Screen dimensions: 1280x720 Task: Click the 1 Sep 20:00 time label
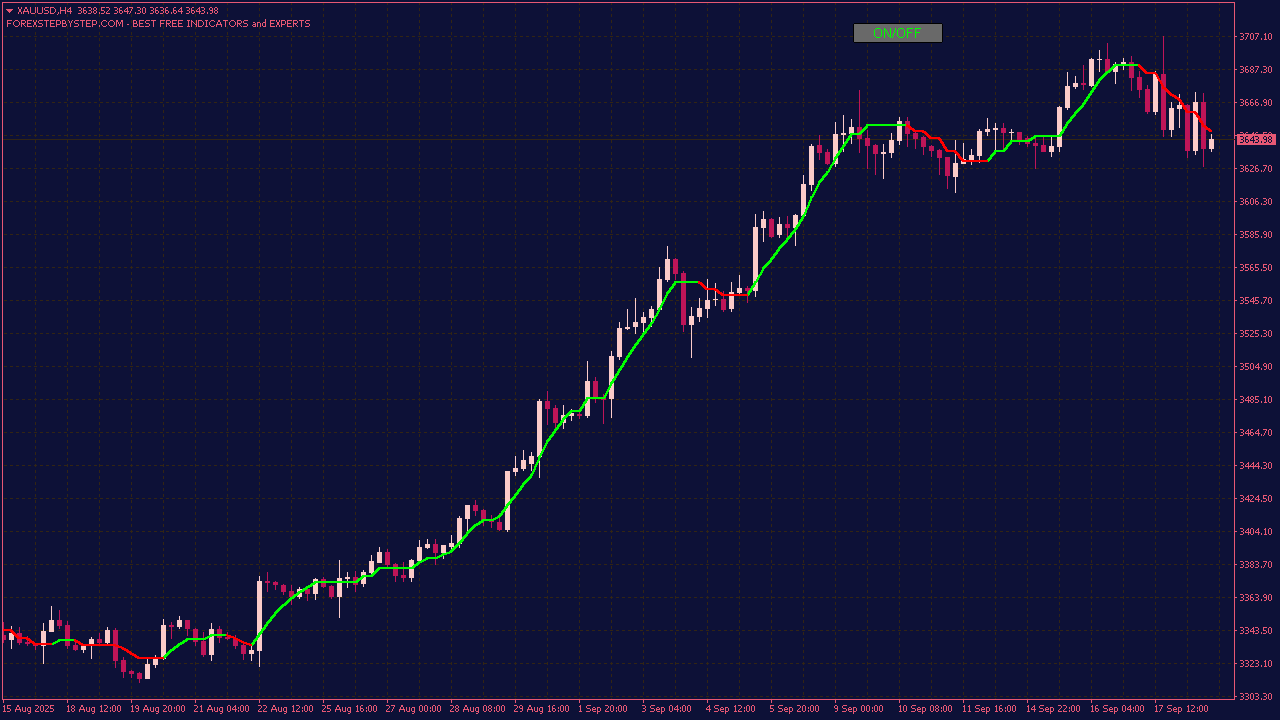(x=602, y=709)
